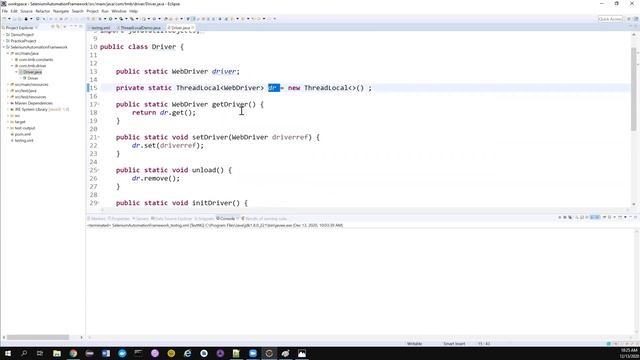Click into the Quick Access field
The width and height of the screenshot is (640, 360).
click(610, 19)
